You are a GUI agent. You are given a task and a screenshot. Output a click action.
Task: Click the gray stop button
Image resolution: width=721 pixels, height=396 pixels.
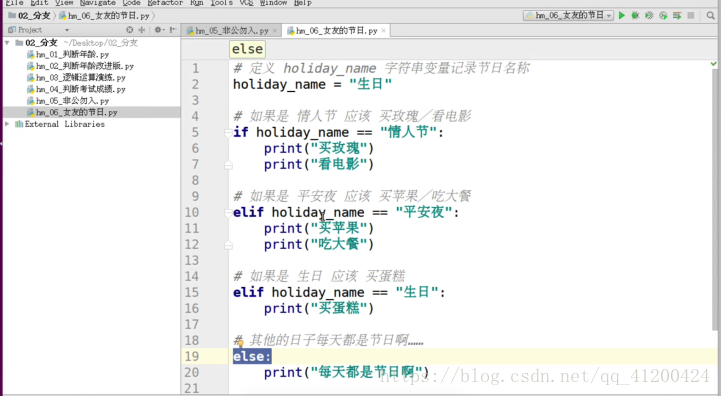[x=691, y=15]
